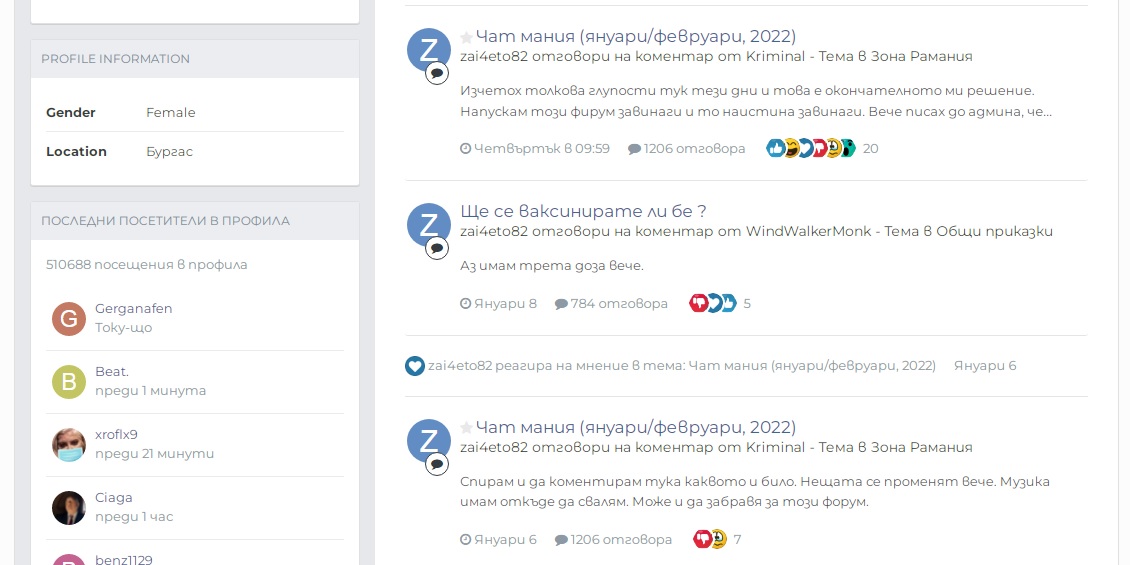Click the 1206 отговора link on the top post

click(x=694, y=149)
